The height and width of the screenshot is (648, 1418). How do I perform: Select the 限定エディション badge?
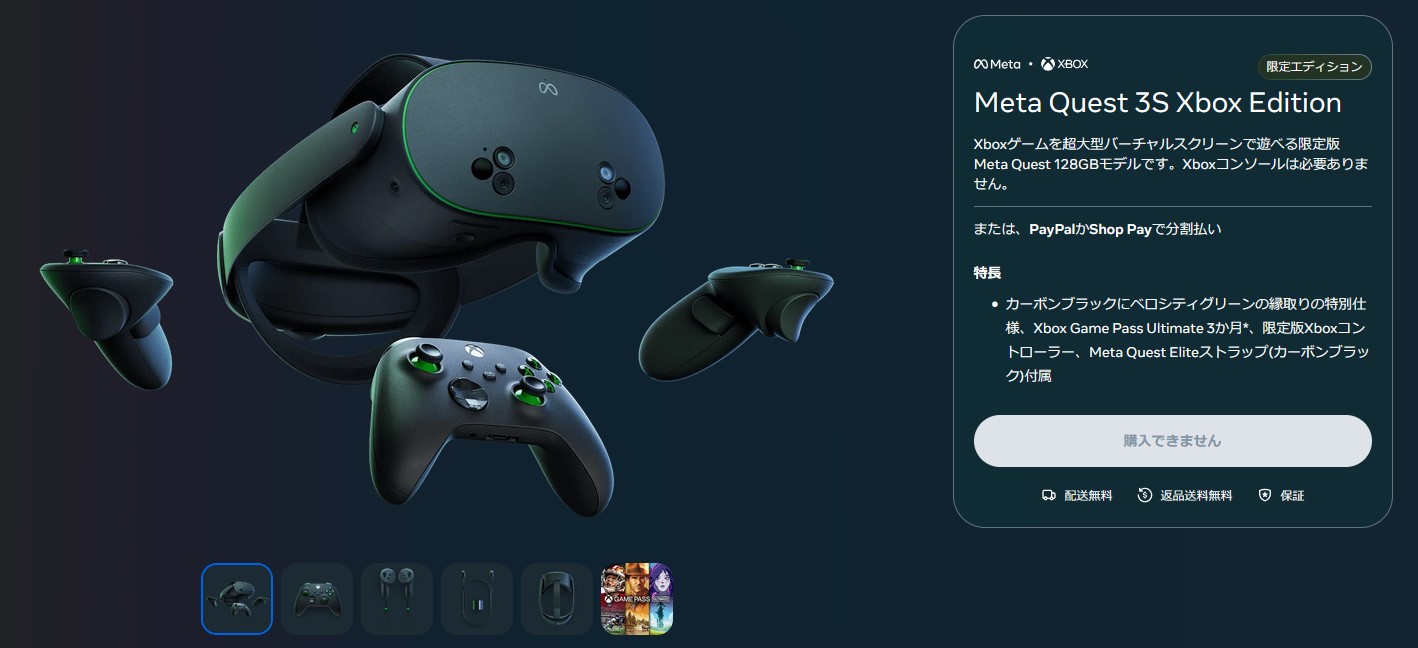click(x=1314, y=67)
